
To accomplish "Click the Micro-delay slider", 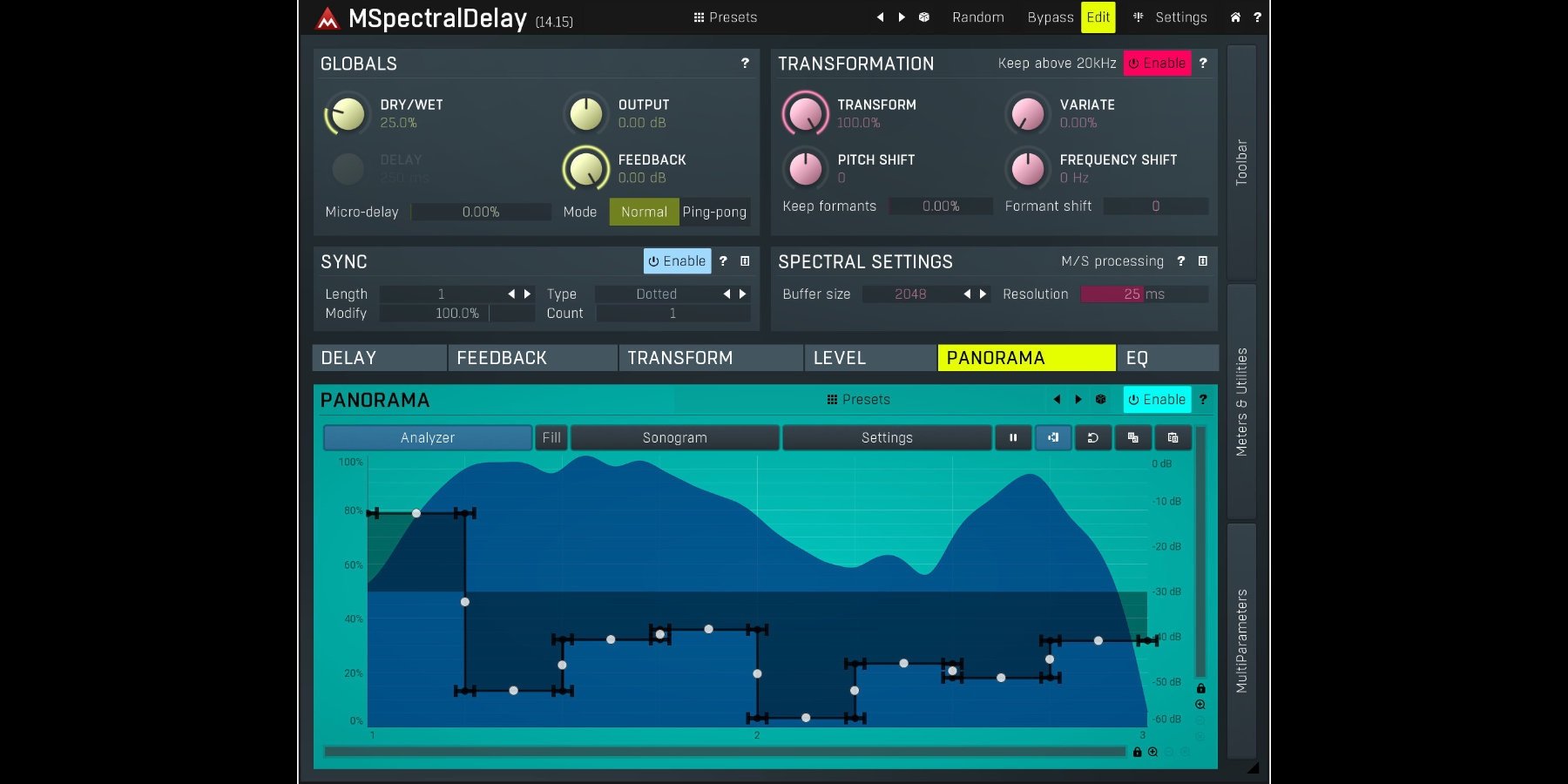I will pyautogui.click(x=481, y=212).
